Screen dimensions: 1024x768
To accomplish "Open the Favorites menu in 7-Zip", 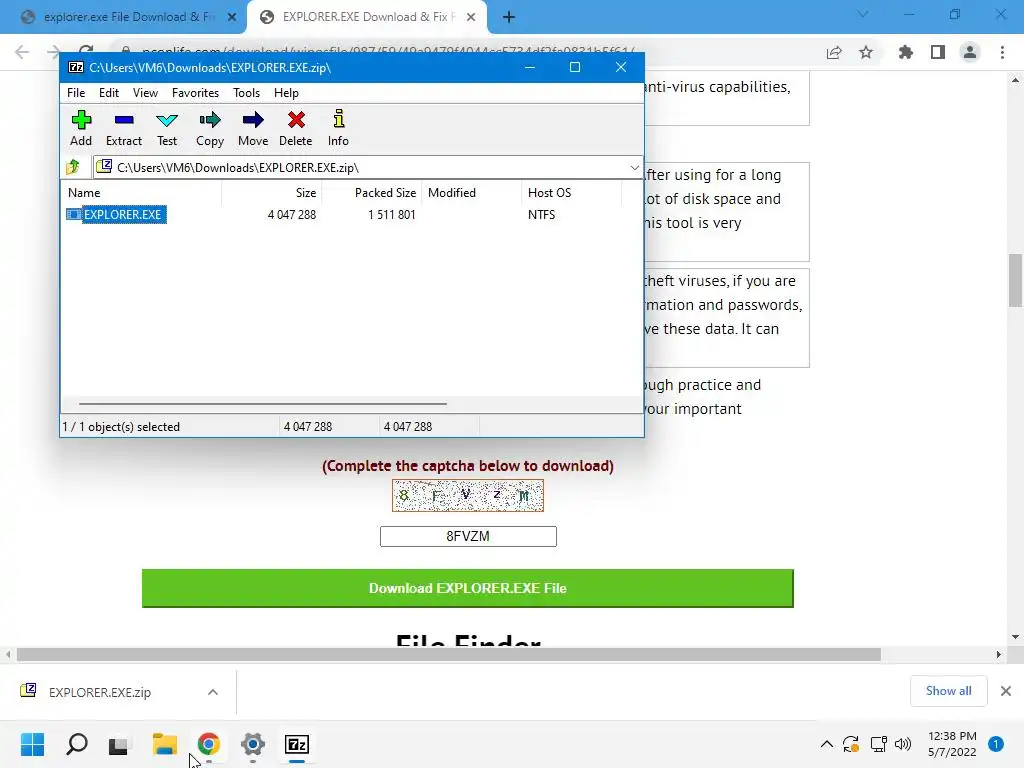I will (195, 93).
